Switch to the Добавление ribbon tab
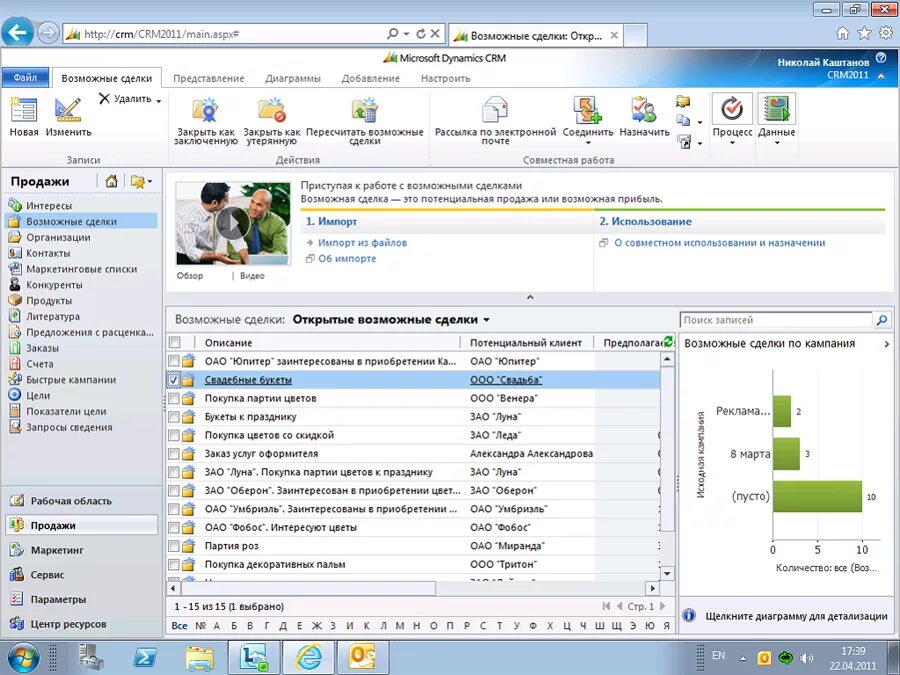Screen dimensions: 900x675 coord(370,79)
